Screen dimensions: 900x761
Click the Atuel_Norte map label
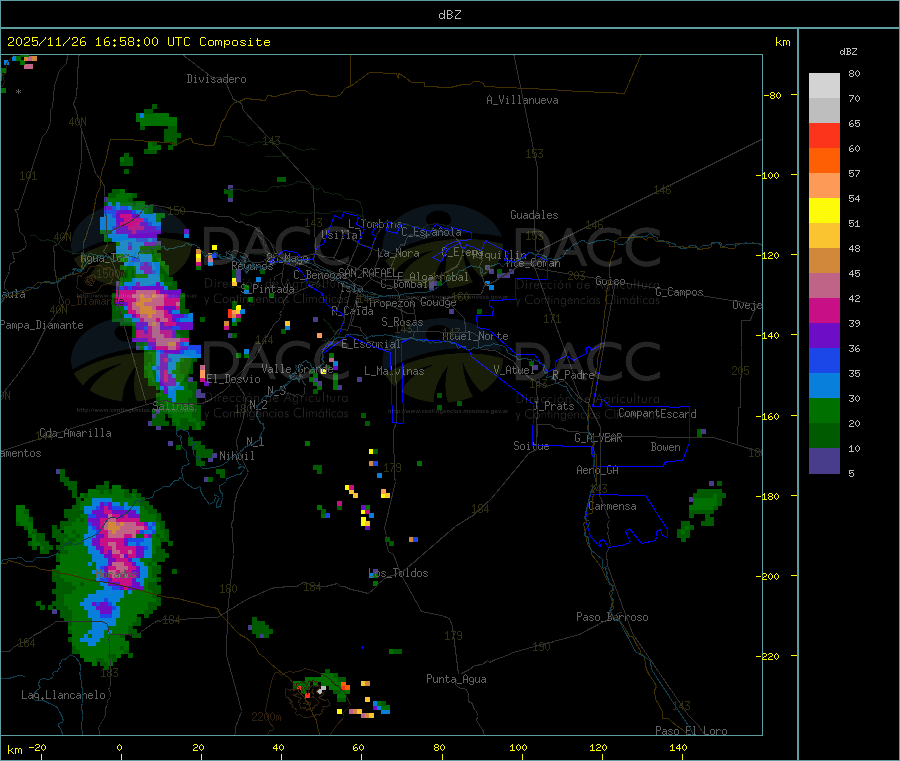tap(475, 336)
